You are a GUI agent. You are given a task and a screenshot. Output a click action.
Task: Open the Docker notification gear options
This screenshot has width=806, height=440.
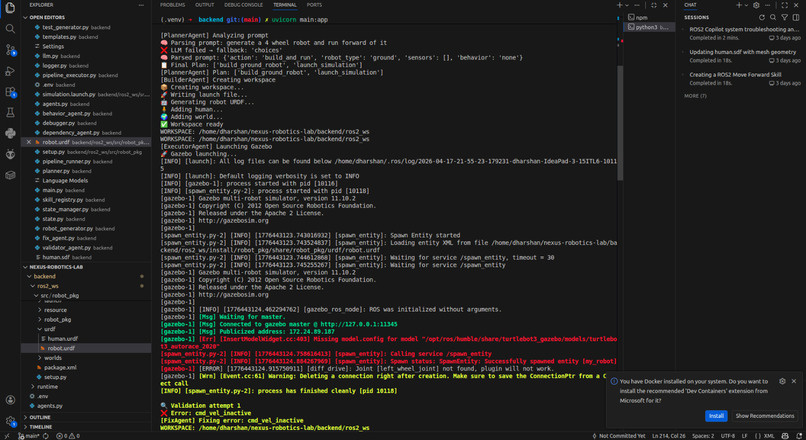(x=782, y=381)
